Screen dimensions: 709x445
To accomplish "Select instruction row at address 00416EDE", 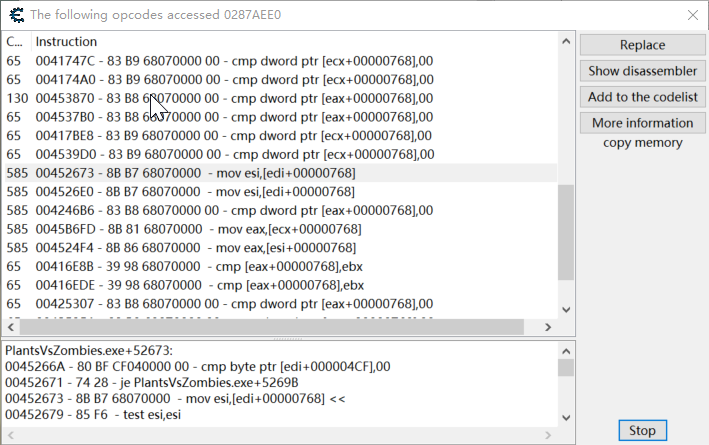I will click(x=280, y=285).
